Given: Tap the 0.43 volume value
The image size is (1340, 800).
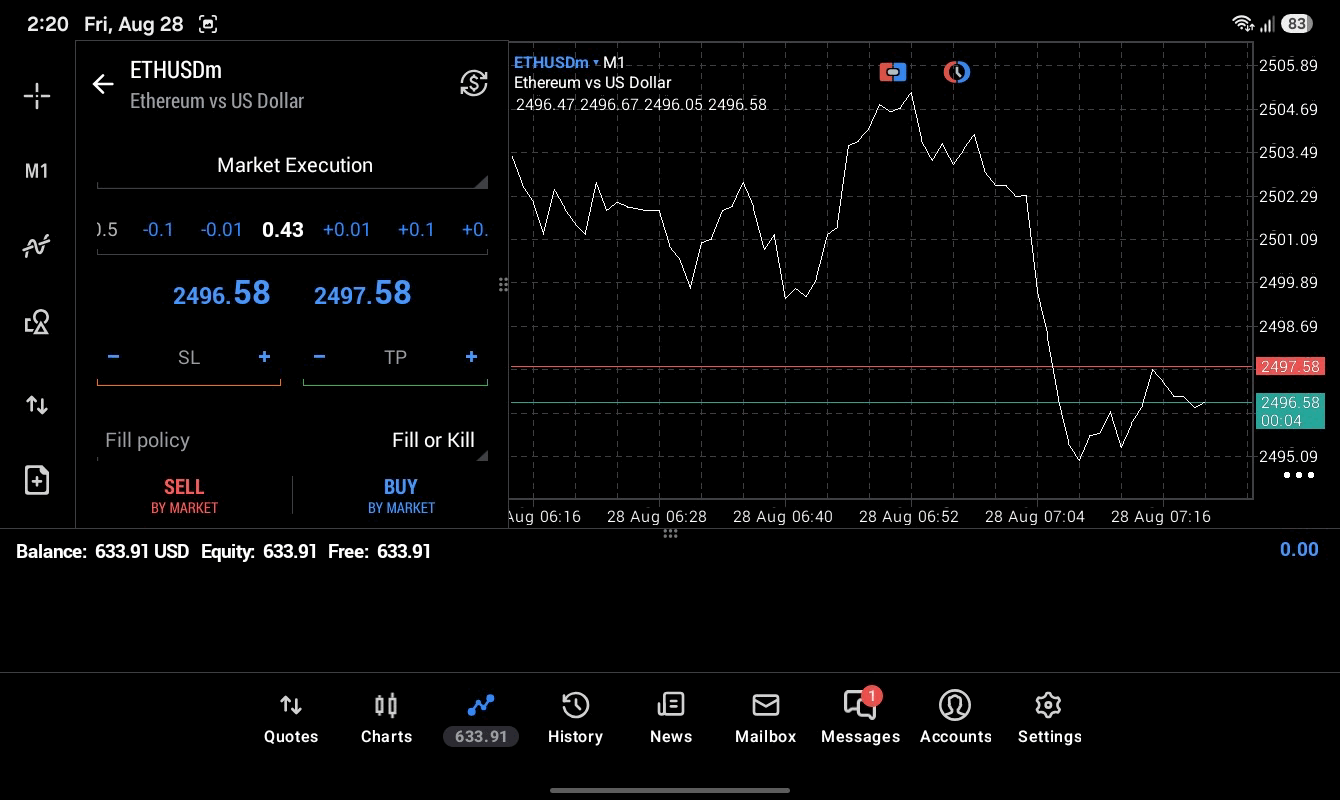Looking at the screenshot, I should pos(283,230).
